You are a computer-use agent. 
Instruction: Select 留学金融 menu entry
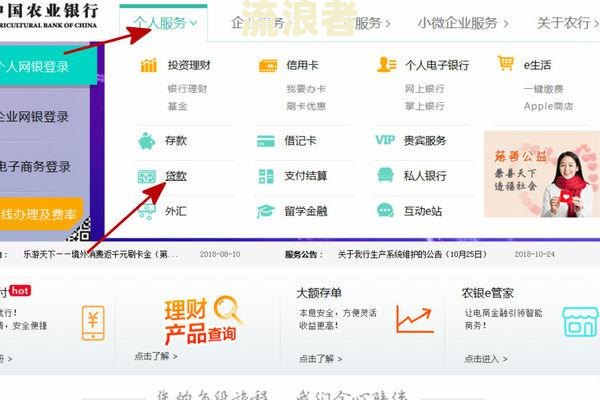tap(306, 211)
